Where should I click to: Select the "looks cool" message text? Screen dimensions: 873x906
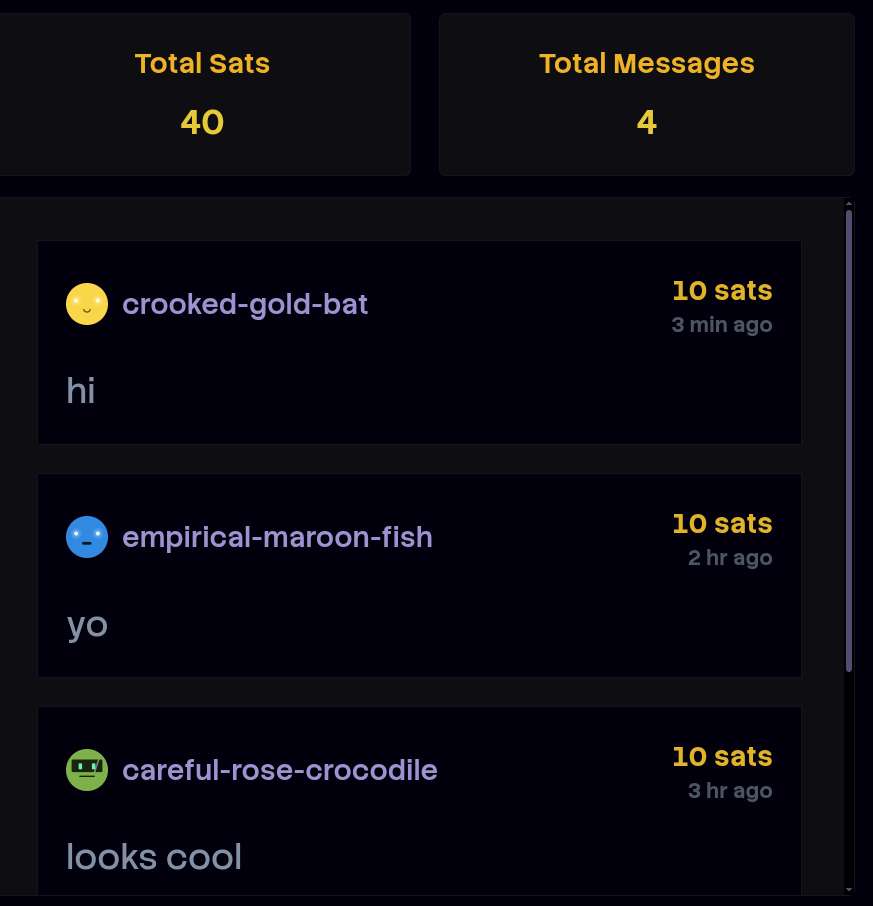(154, 857)
